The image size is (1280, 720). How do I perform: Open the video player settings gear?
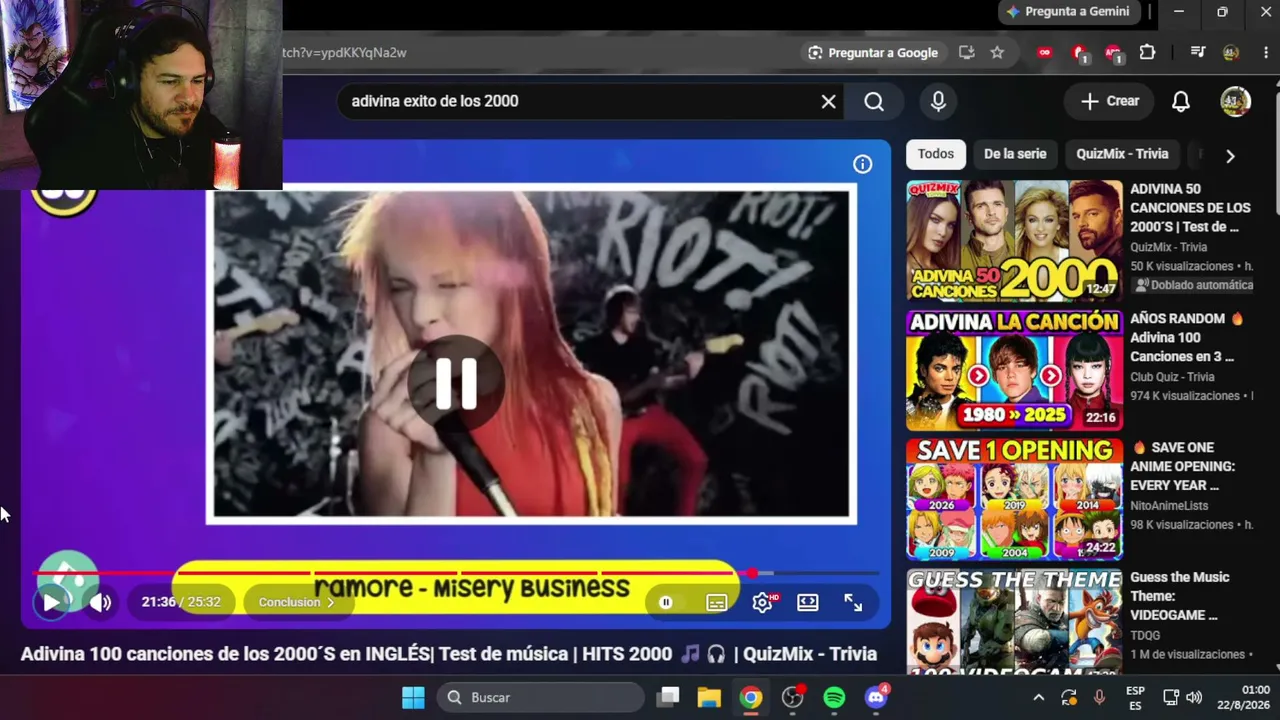click(763, 602)
